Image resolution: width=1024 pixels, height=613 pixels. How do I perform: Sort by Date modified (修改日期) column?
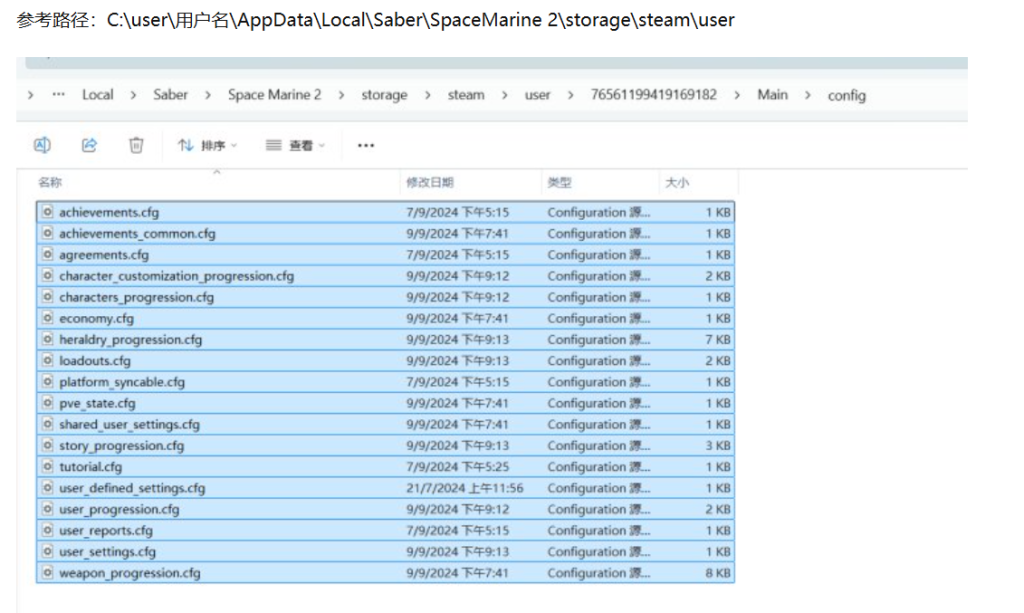[x=429, y=182]
